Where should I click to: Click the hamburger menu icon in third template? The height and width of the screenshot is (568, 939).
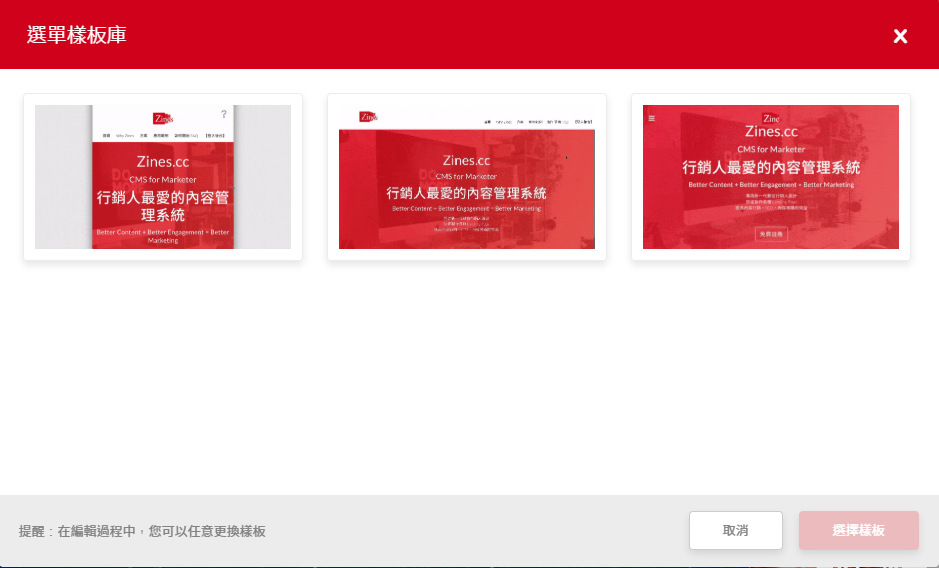click(652, 118)
